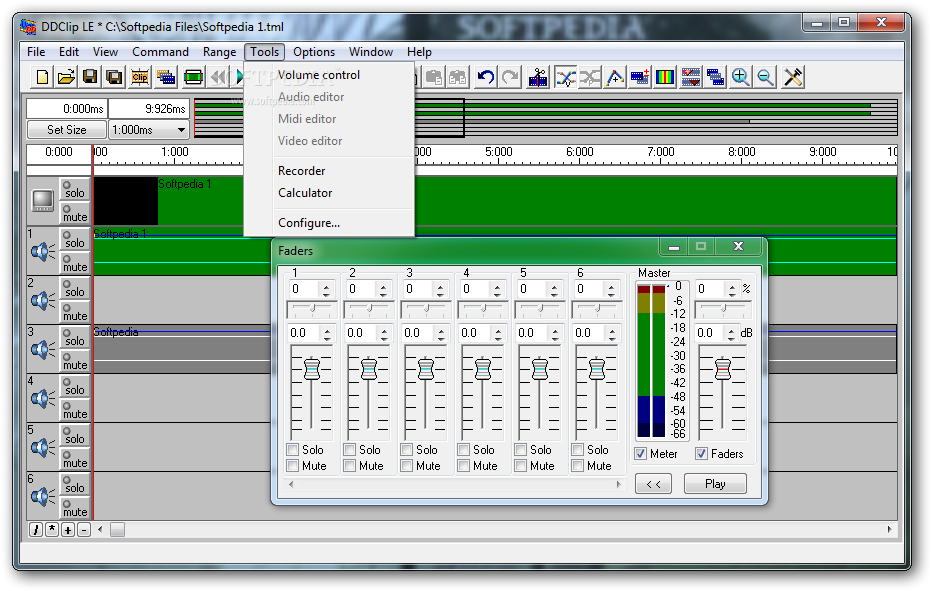Click the Save all double-floppy icon

(x=114, y=77)
